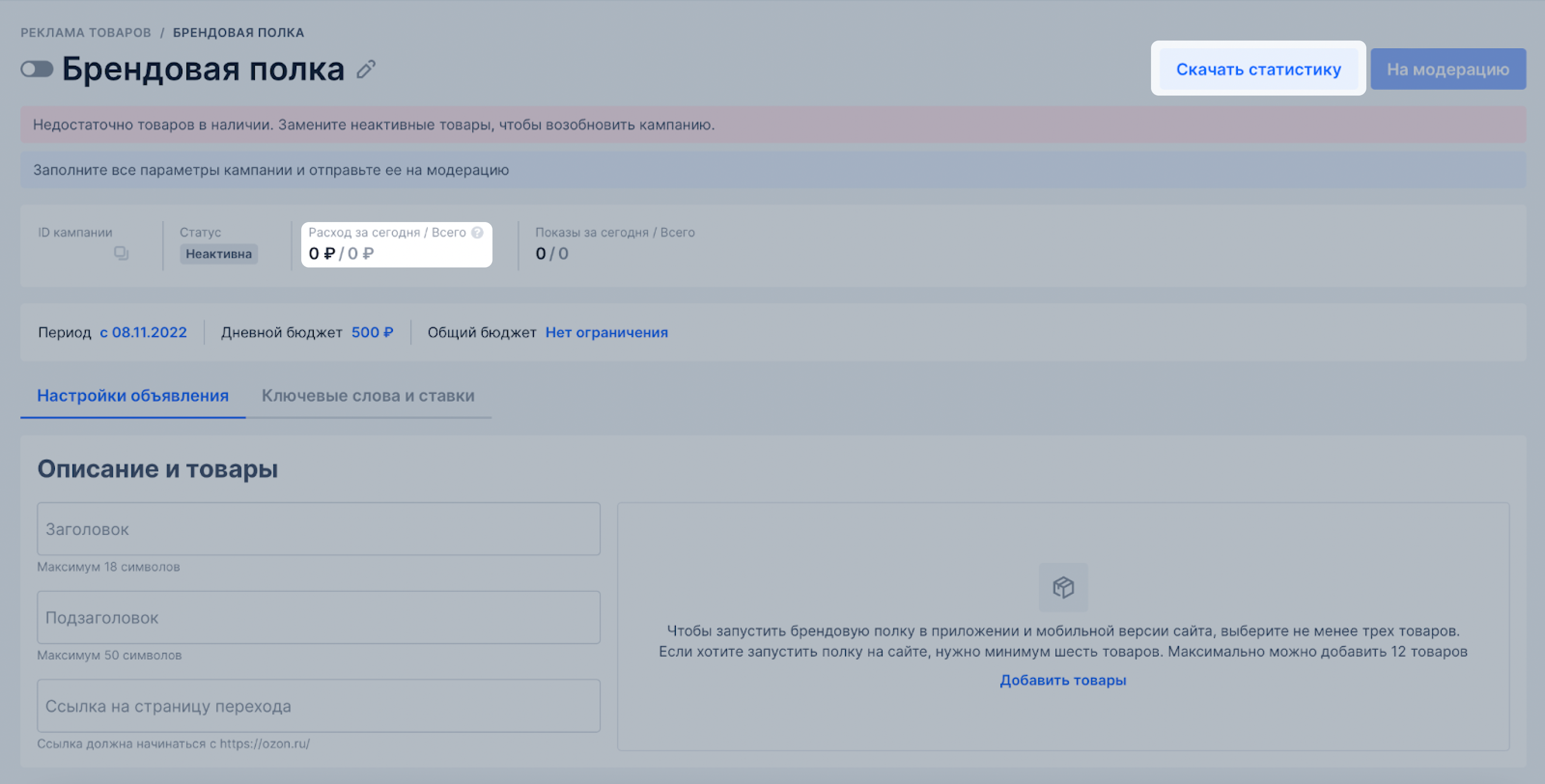The height and width of the screenshot is (784, 1545).
Task: Click the box icon above product hint
Action: (1063, 587)
